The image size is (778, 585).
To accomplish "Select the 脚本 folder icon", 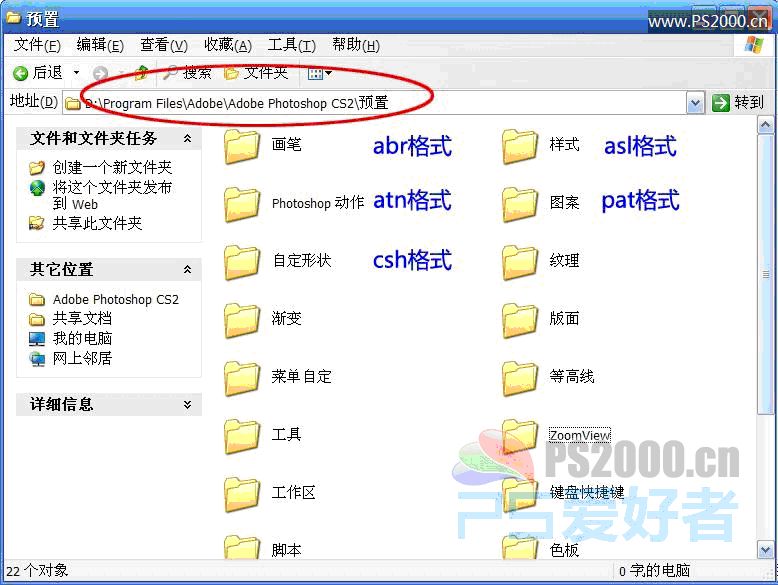I will coord(242,548).
